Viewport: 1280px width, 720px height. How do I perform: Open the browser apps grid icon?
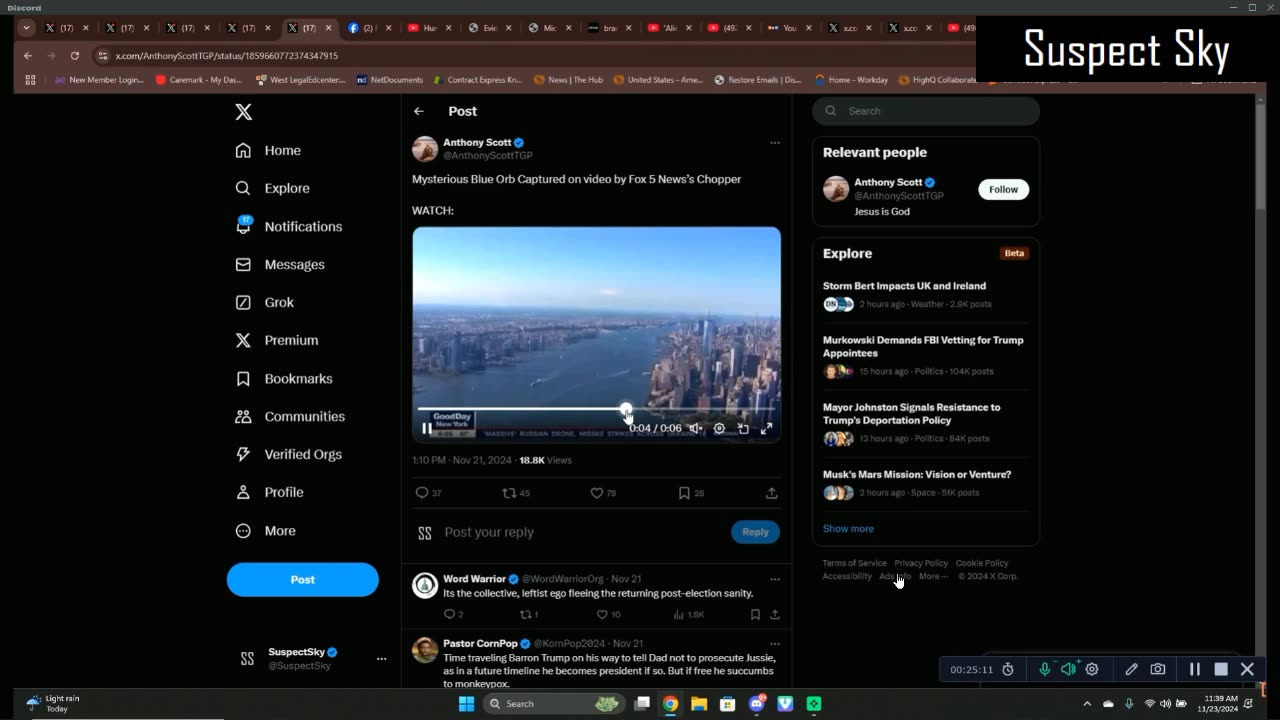[30, 80]
